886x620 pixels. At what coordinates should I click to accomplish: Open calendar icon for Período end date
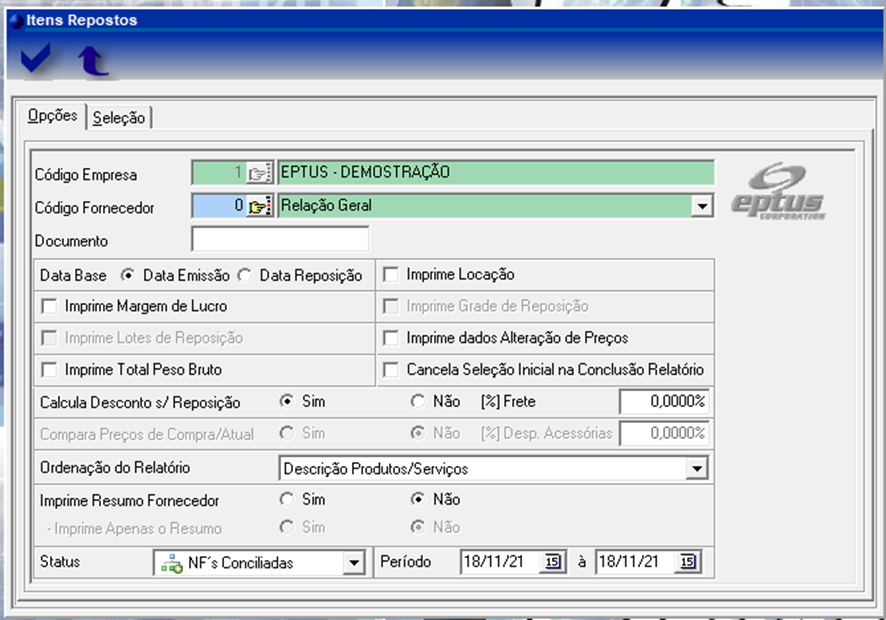(x=687, y=563)
